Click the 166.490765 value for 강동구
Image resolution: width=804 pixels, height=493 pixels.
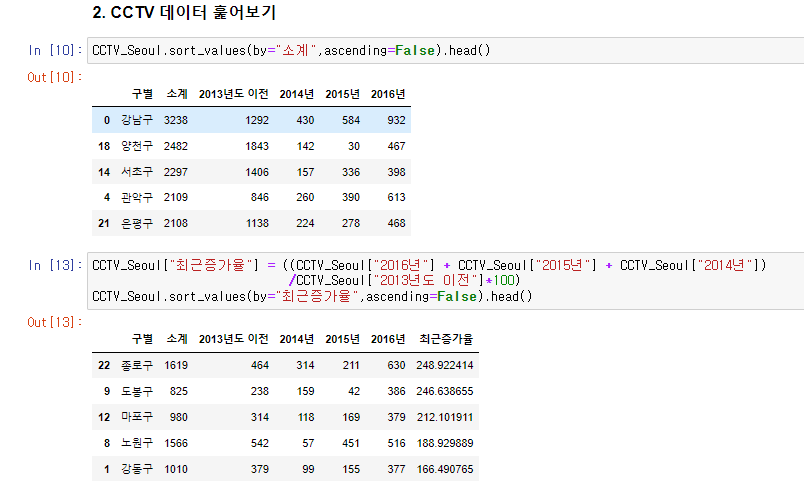pyautogui.click(x=445, y=469)
